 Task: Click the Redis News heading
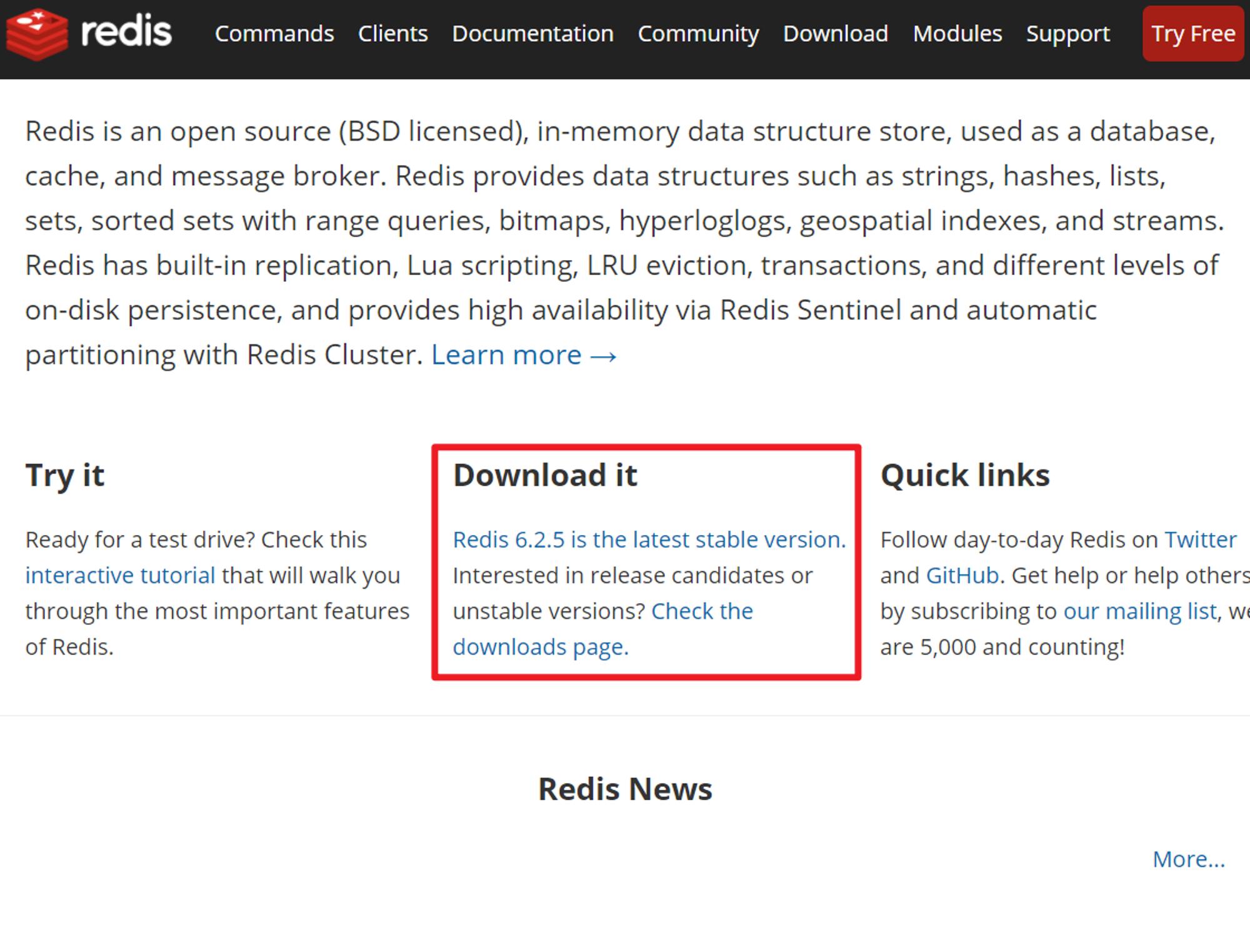625,789
